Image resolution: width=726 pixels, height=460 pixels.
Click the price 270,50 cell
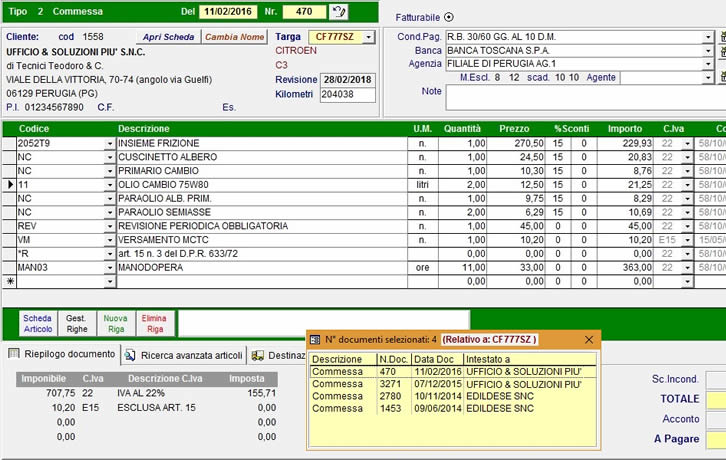tap(516, 144)
